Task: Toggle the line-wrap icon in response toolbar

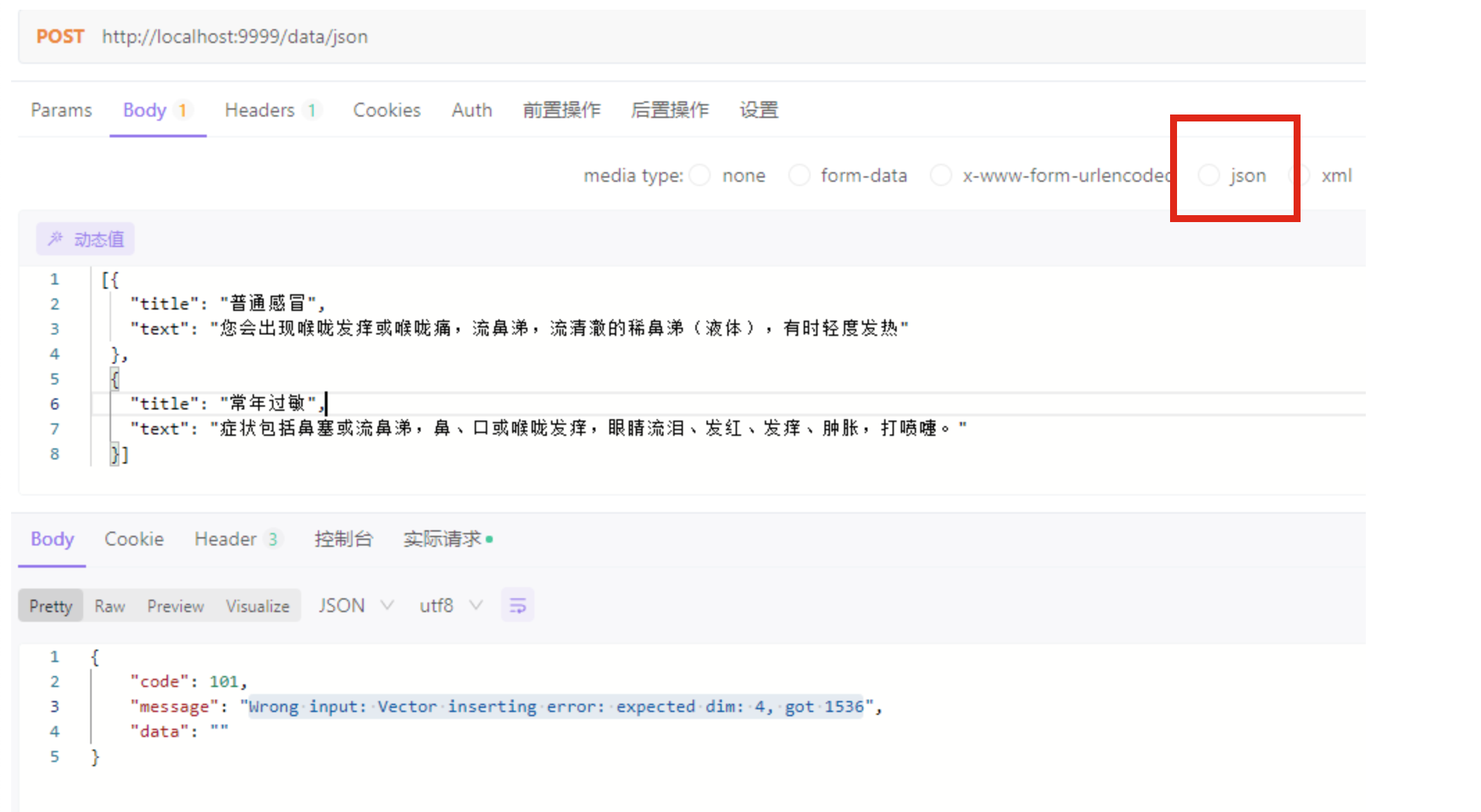Action: [x=517, y=604]
